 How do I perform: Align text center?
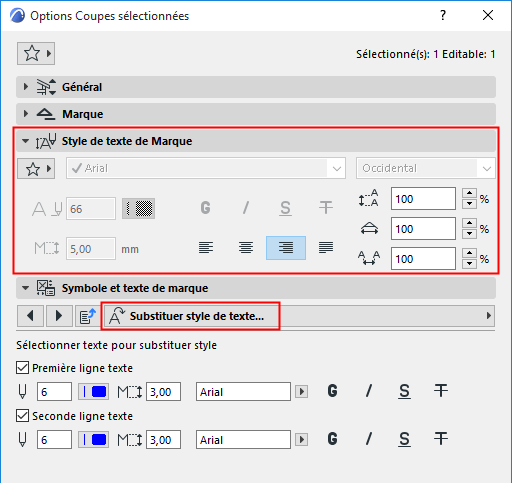tap(246, 248)
